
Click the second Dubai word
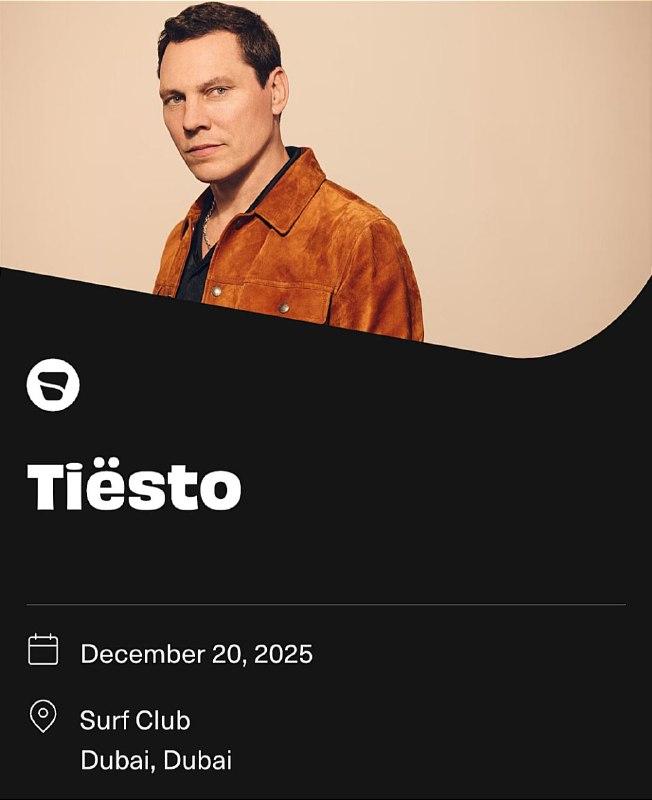pos(197,760)
